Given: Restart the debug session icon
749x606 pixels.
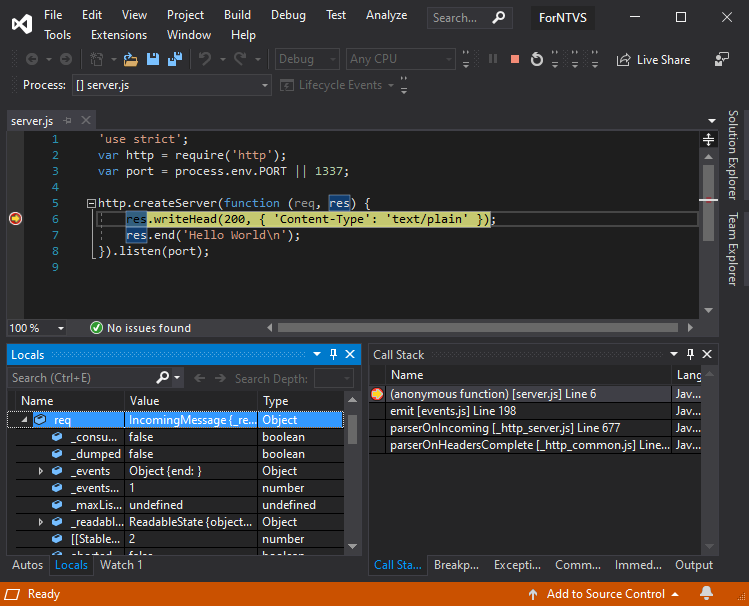Looking at the screenshot, I should (537, 59).
